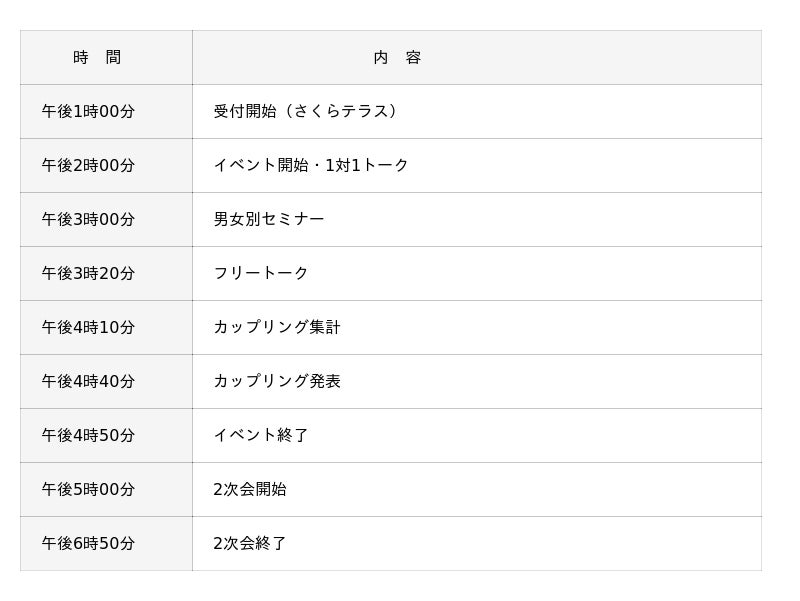Click the カップリング集計 entry

[277, 328]
